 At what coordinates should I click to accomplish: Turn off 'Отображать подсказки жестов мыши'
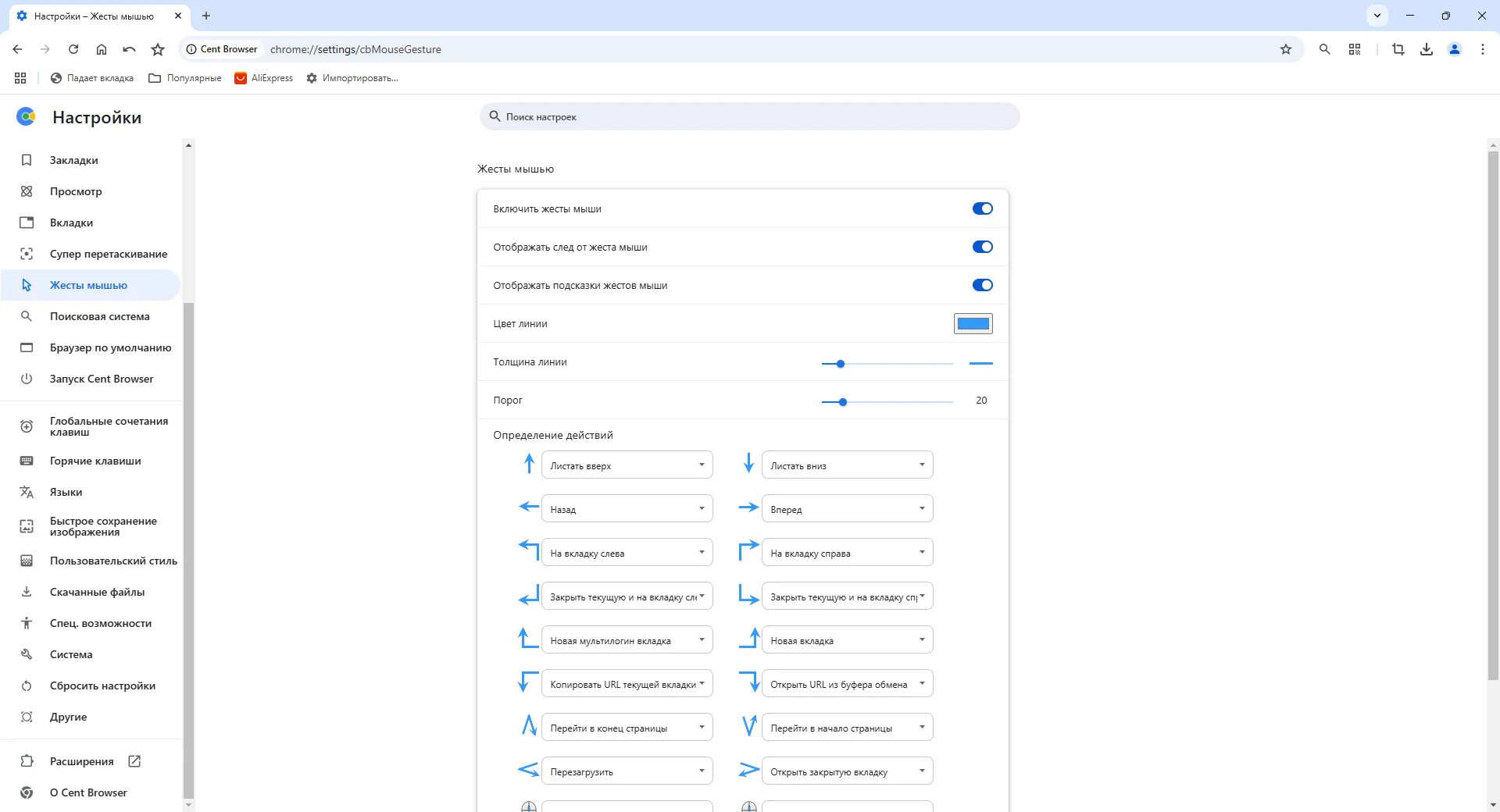coord(982,285)
